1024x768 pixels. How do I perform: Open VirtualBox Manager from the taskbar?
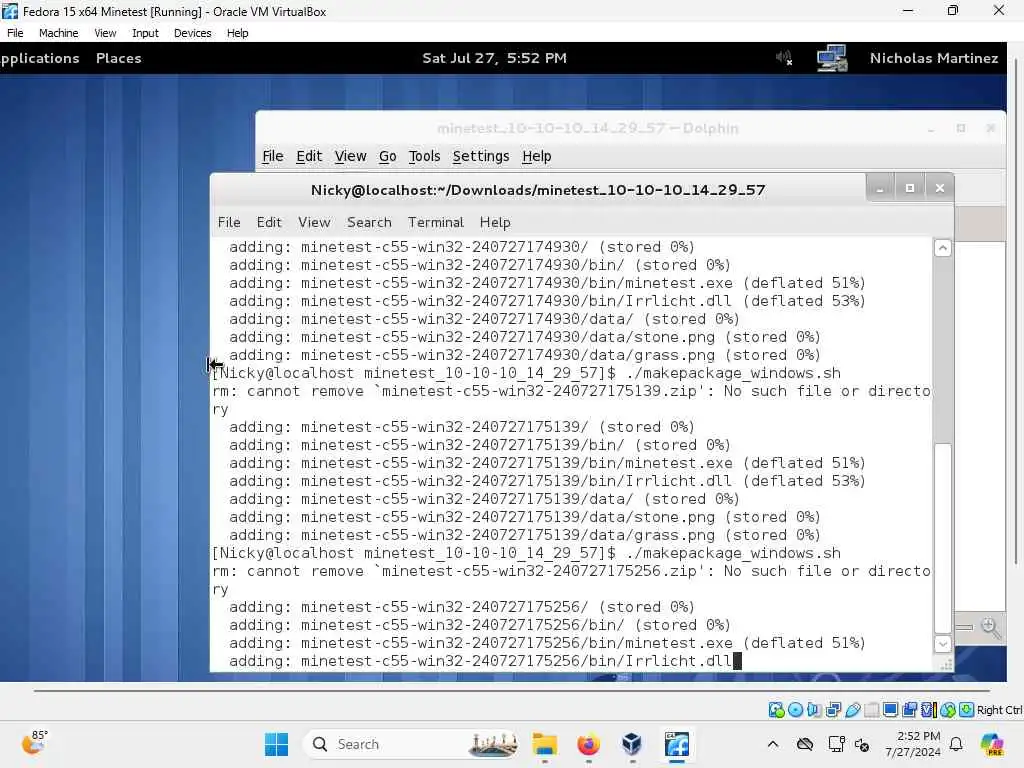pyautogui.click(x=632, y=744)
